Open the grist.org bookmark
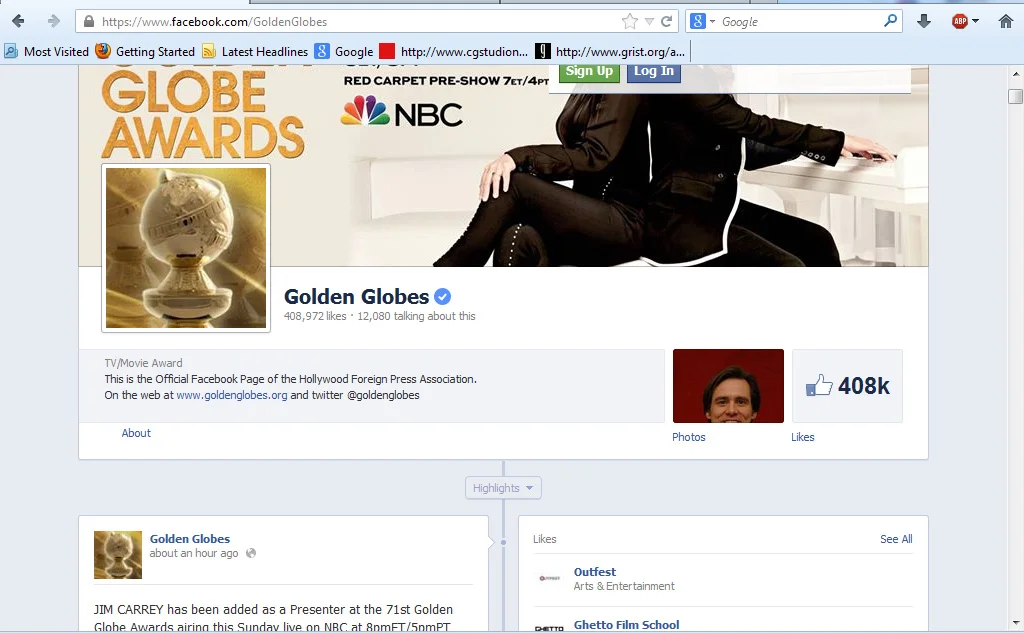The height and width of the screenshot is (633, 1024). [x=610, y=52]
